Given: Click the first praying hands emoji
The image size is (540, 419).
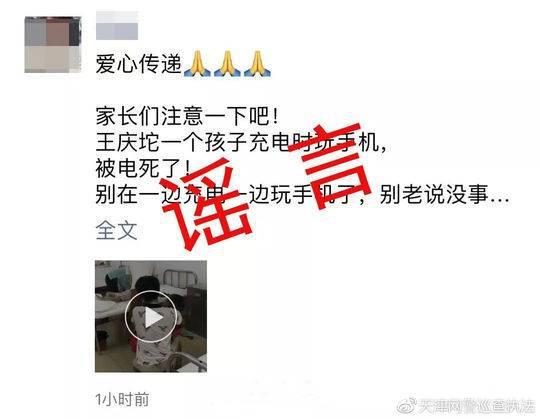Looking at the screenshot, I should 197,64.
